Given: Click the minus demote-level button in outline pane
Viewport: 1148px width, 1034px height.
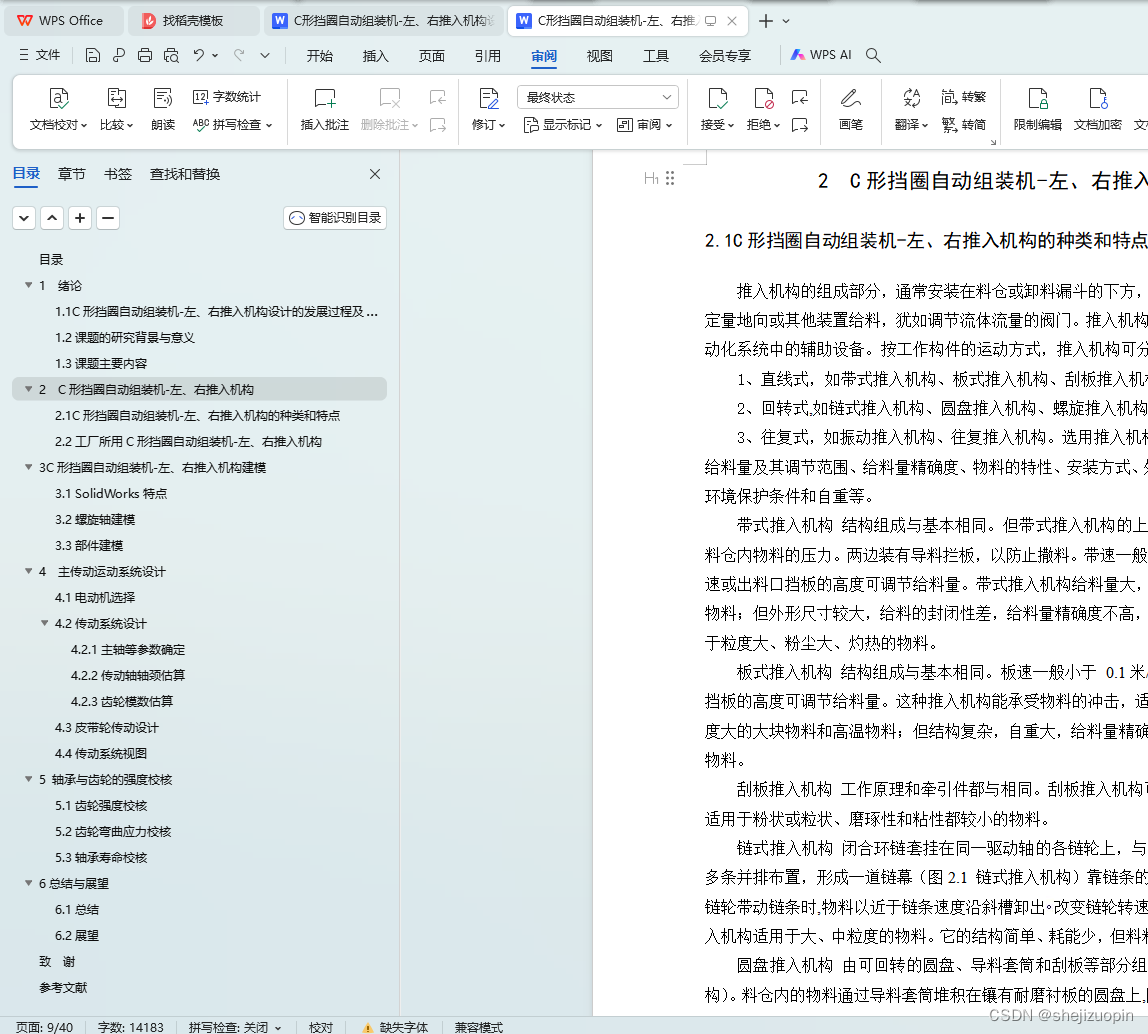Looking at the screenshot, I should 108,217.
